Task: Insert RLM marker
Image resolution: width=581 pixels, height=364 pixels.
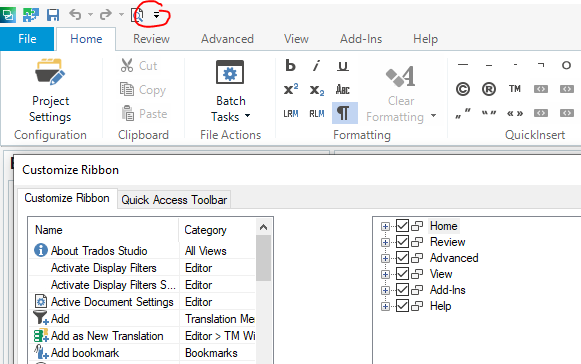Action: click(316, 113)
